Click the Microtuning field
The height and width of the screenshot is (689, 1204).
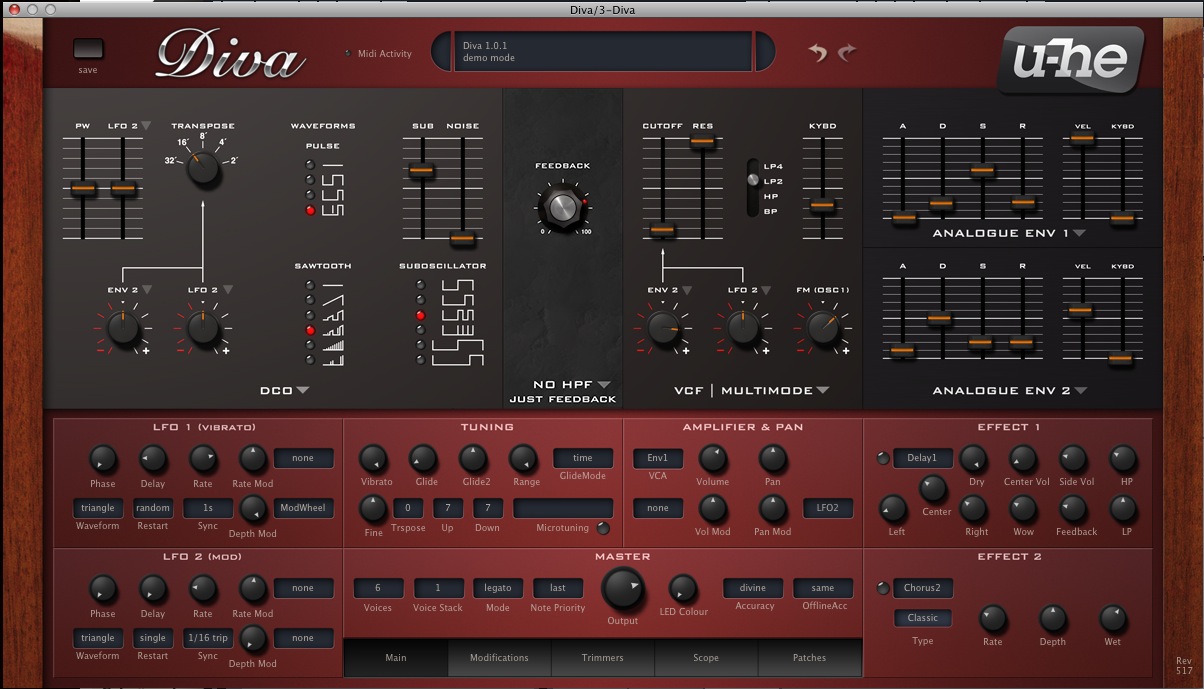[563, 508]
